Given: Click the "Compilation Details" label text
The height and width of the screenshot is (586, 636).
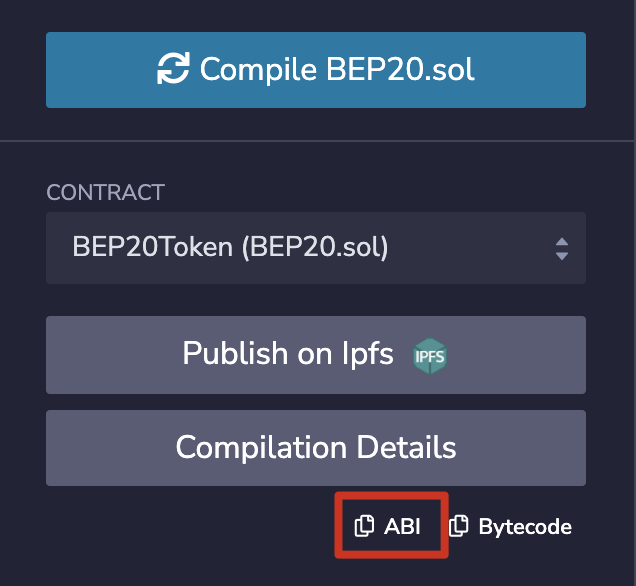Looking at the screenshot, I should tap(316, 447).
